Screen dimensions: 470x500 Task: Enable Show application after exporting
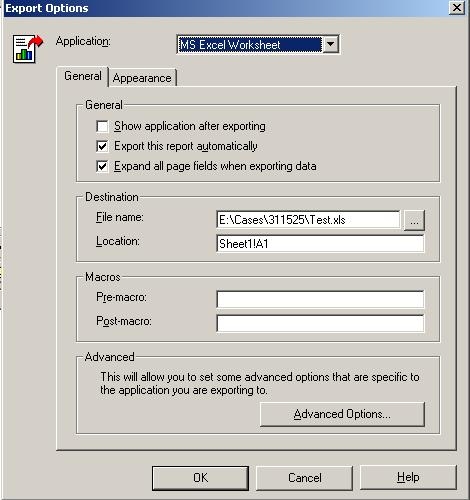[x=102, y=126]
